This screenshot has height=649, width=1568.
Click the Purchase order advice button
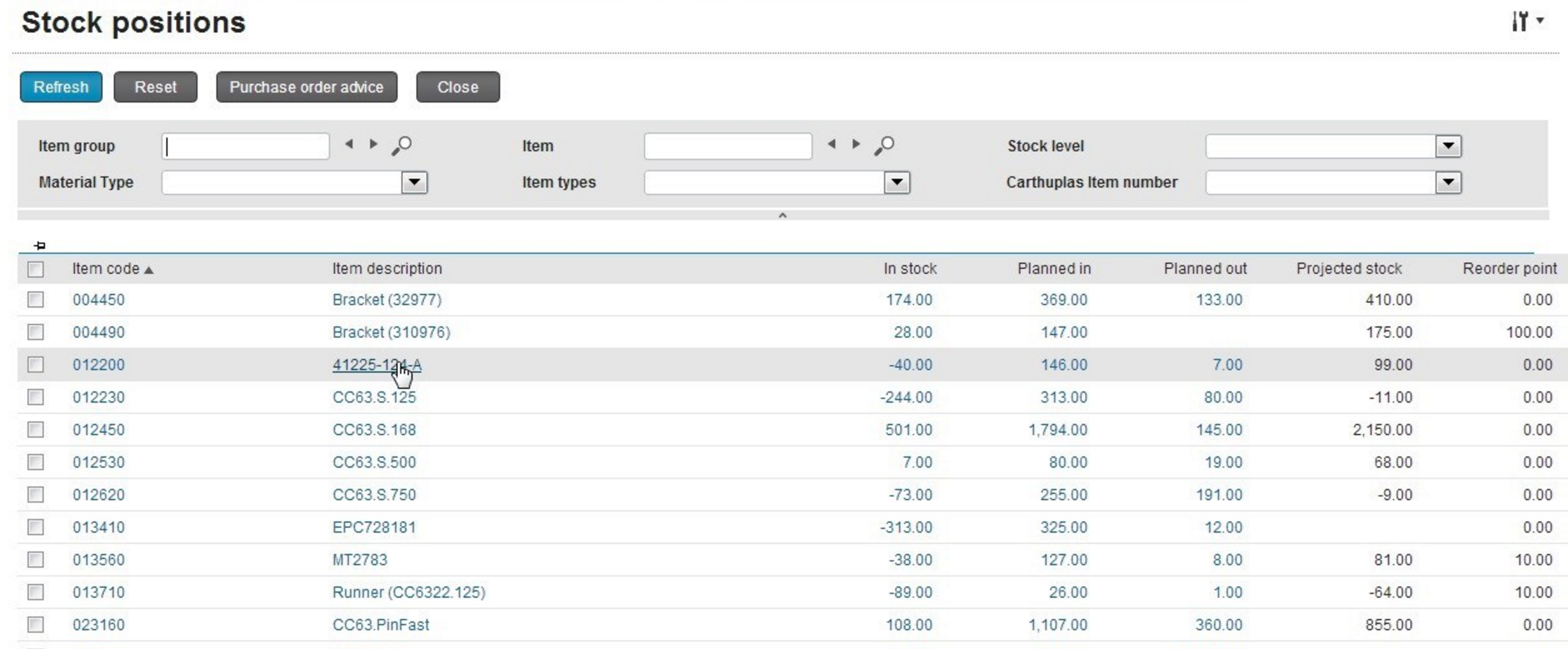coord(306,87)
